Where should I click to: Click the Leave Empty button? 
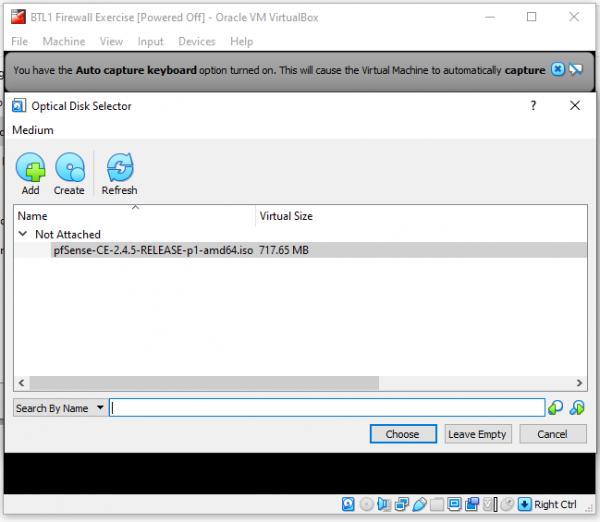pos(478,434)
